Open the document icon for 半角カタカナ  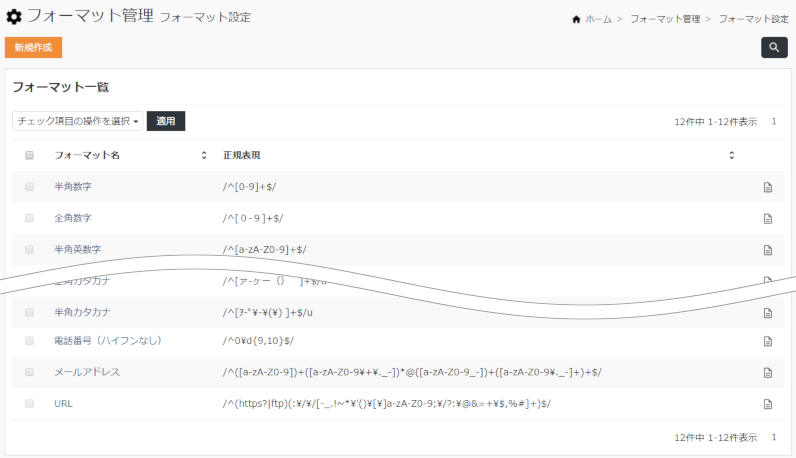pyautogui.click(x=768, y=313)
